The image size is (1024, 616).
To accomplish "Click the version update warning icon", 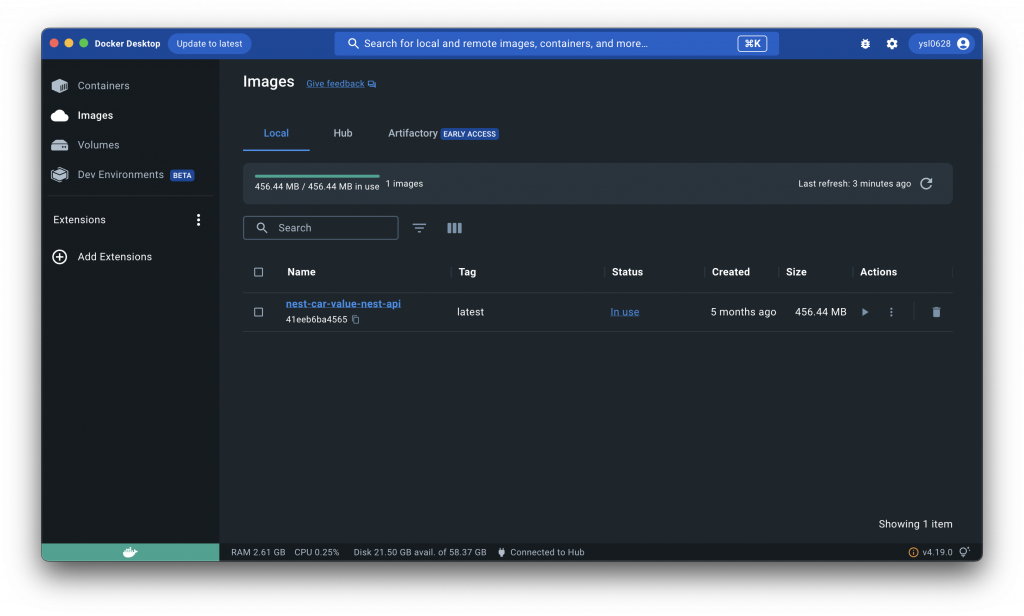I will (x=913, y=553).
